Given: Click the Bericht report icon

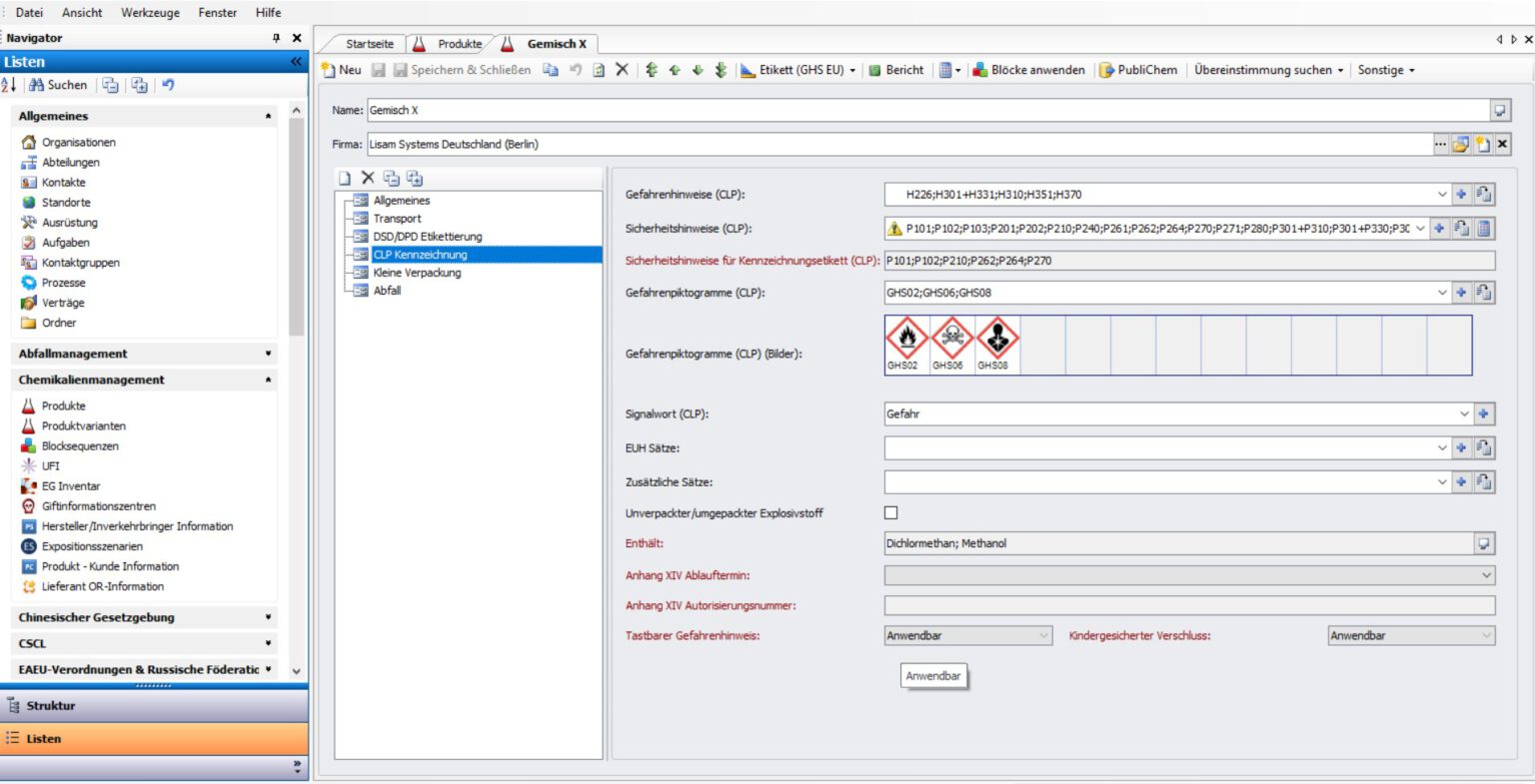Looking at the screenshot, I should click(x=874, y=70).
